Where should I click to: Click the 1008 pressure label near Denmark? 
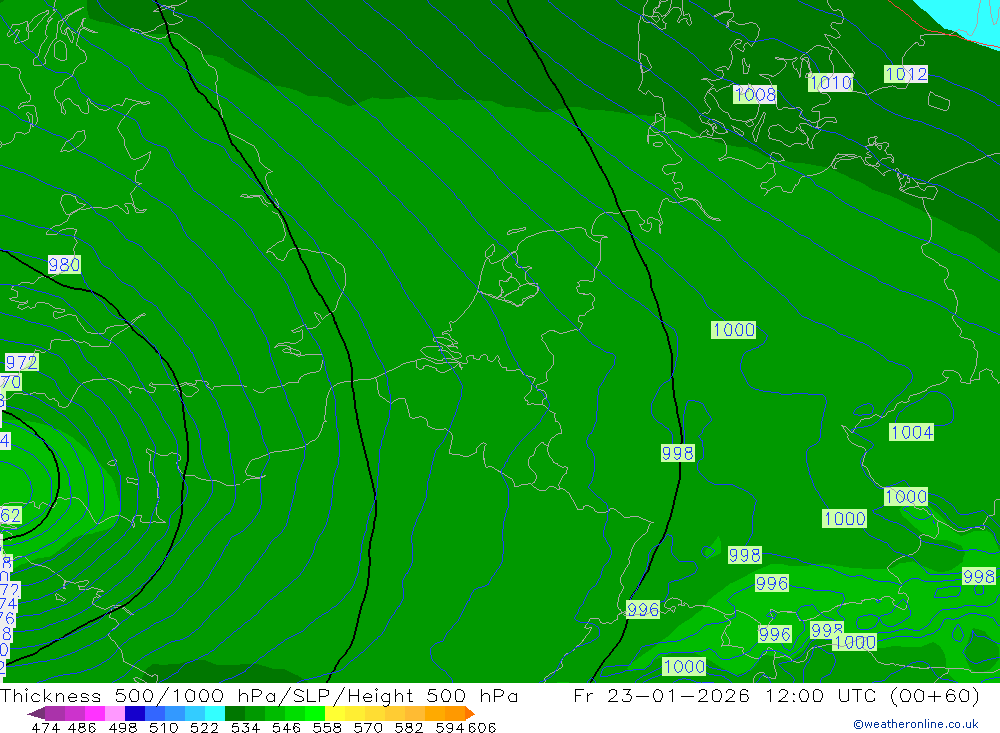pos(755,94)
